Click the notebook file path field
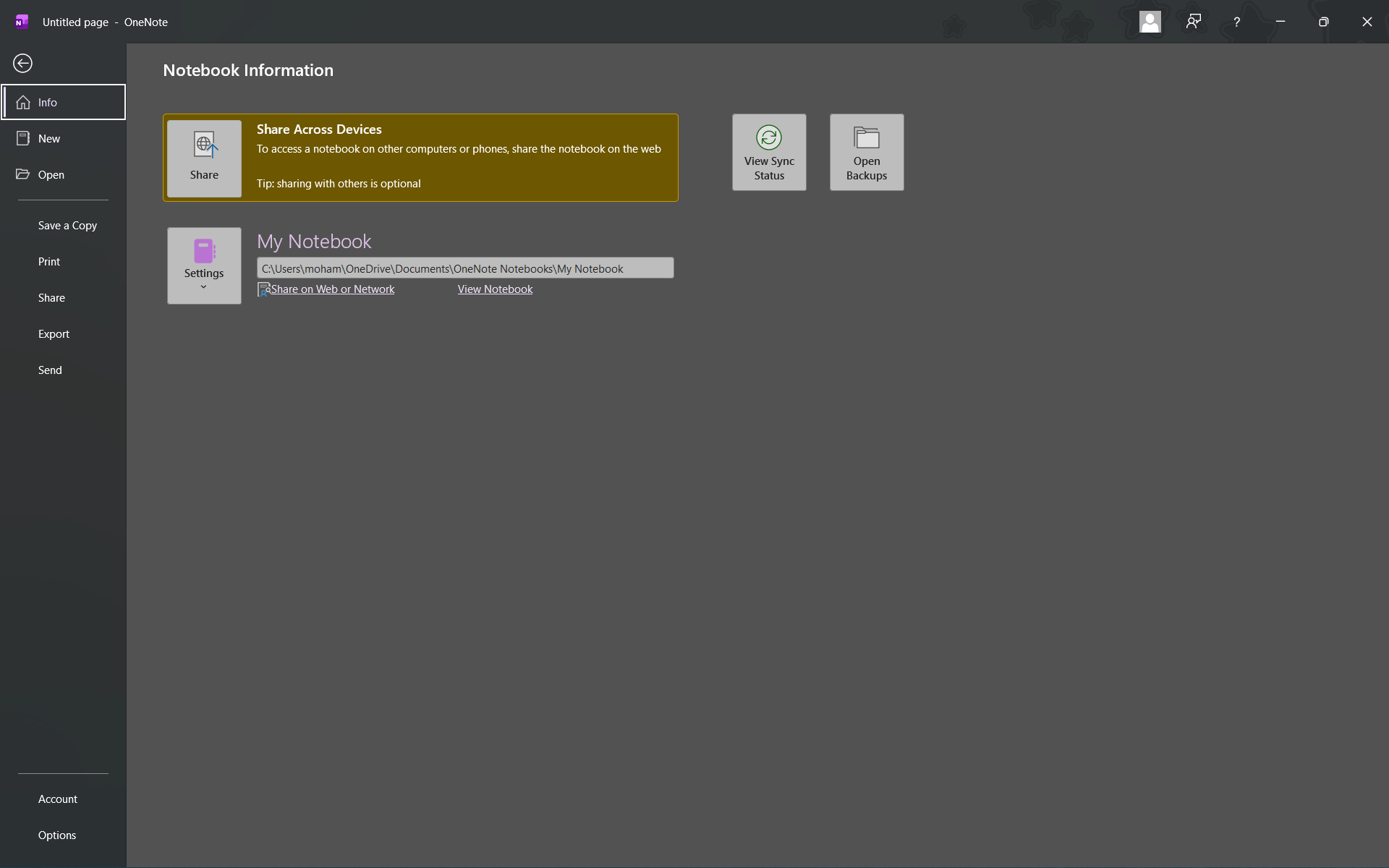Image resolution: width=1389 pixels, height=868 pixels. 465,268
